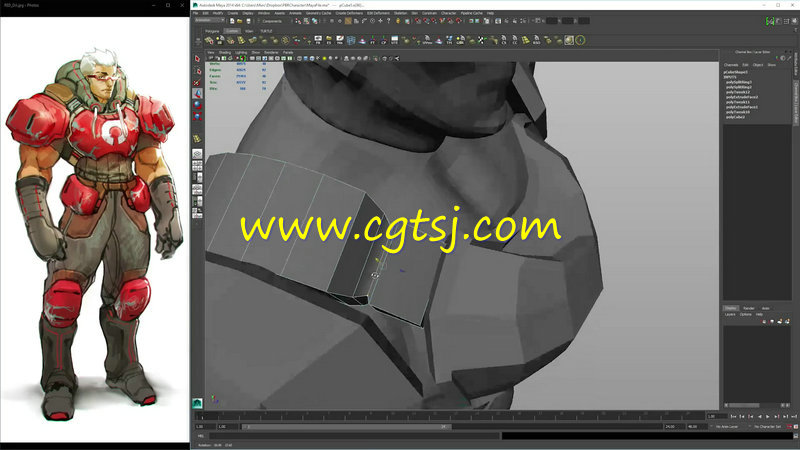Switch to the TURTLE shelf tab
800x450 pixels.
click(266, 31)
